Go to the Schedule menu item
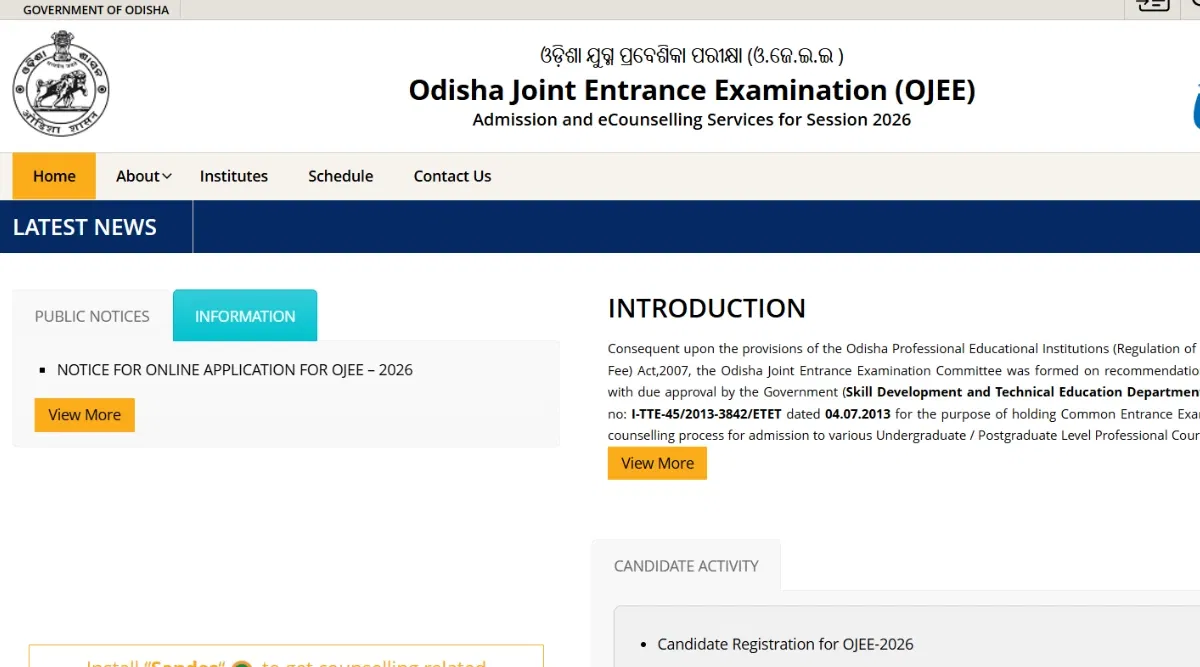 click(x=340, y=176)
